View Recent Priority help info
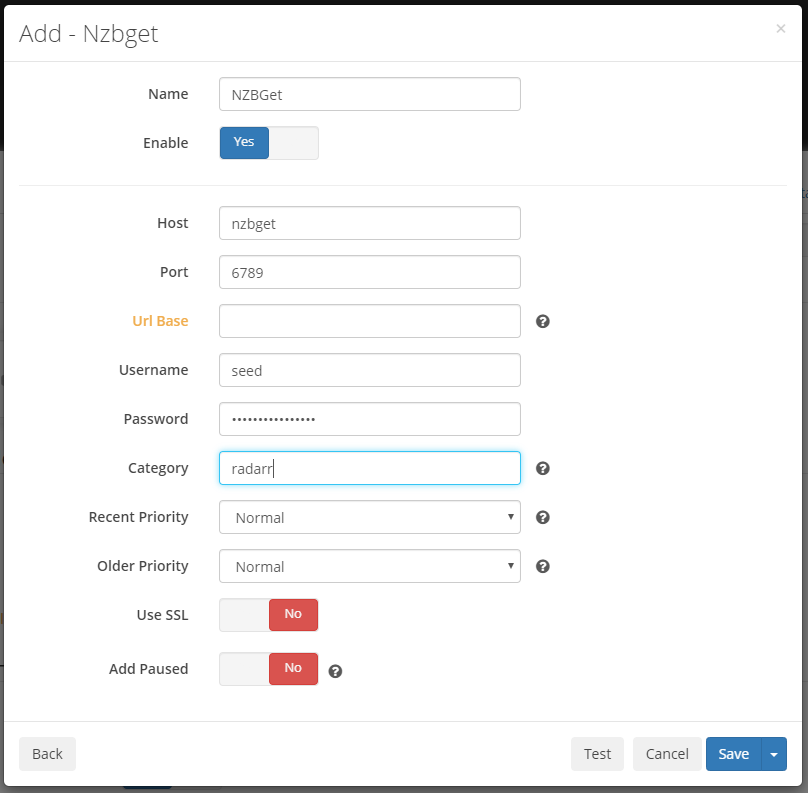This screenshot has height=793, width=808. pos(542,517)
